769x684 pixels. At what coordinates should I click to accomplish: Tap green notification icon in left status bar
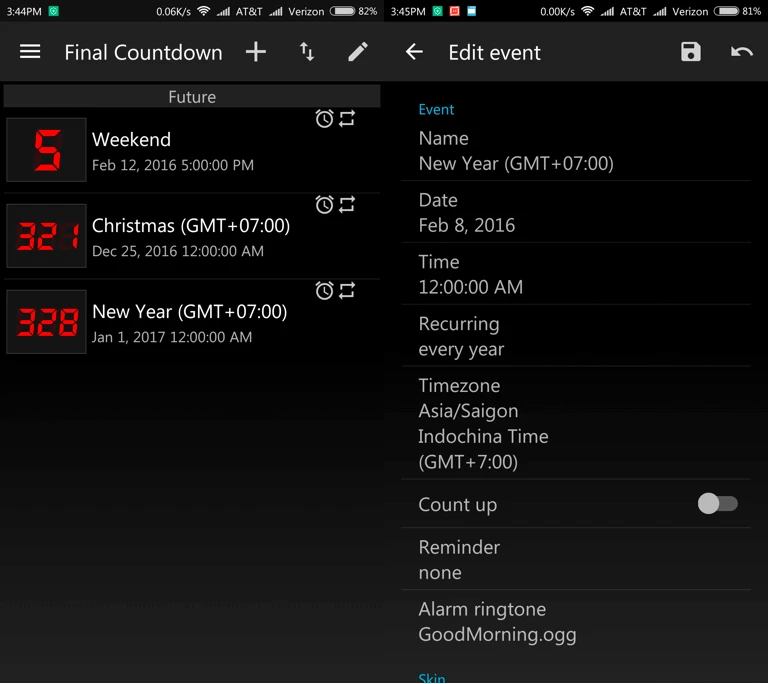(x=53, y=11)
